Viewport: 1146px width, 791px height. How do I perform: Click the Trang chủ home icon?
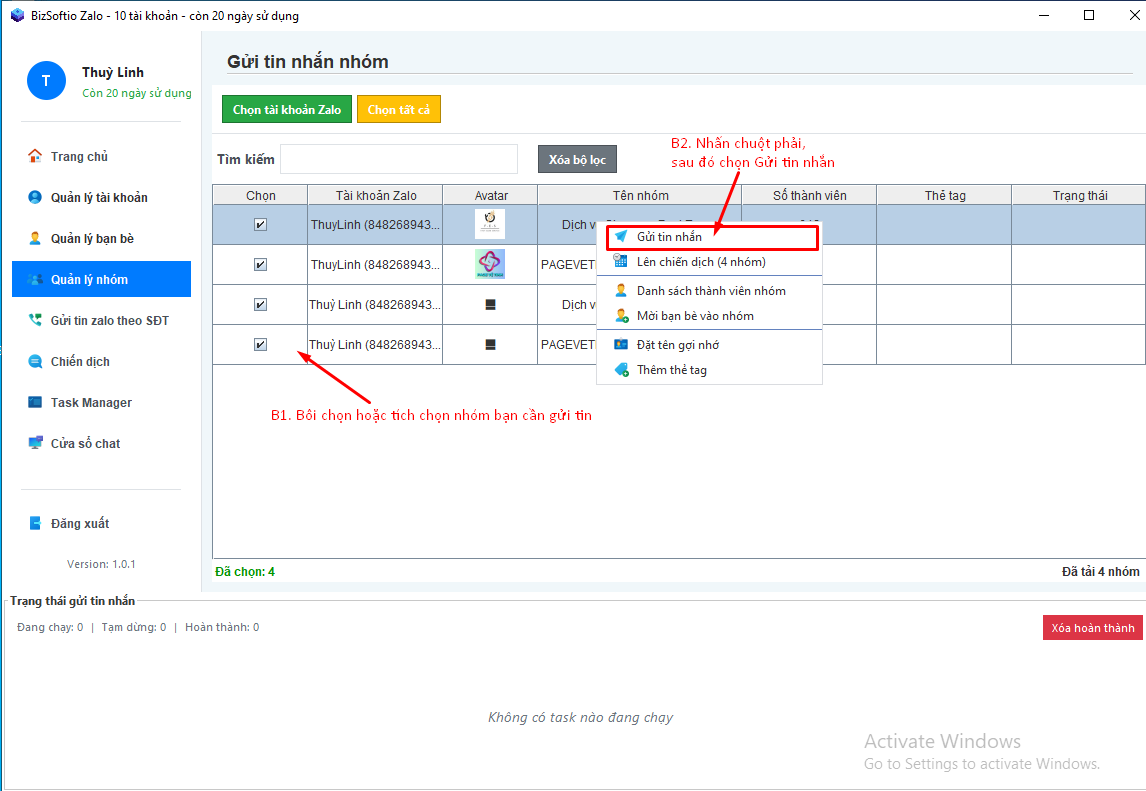click(35, 156)
